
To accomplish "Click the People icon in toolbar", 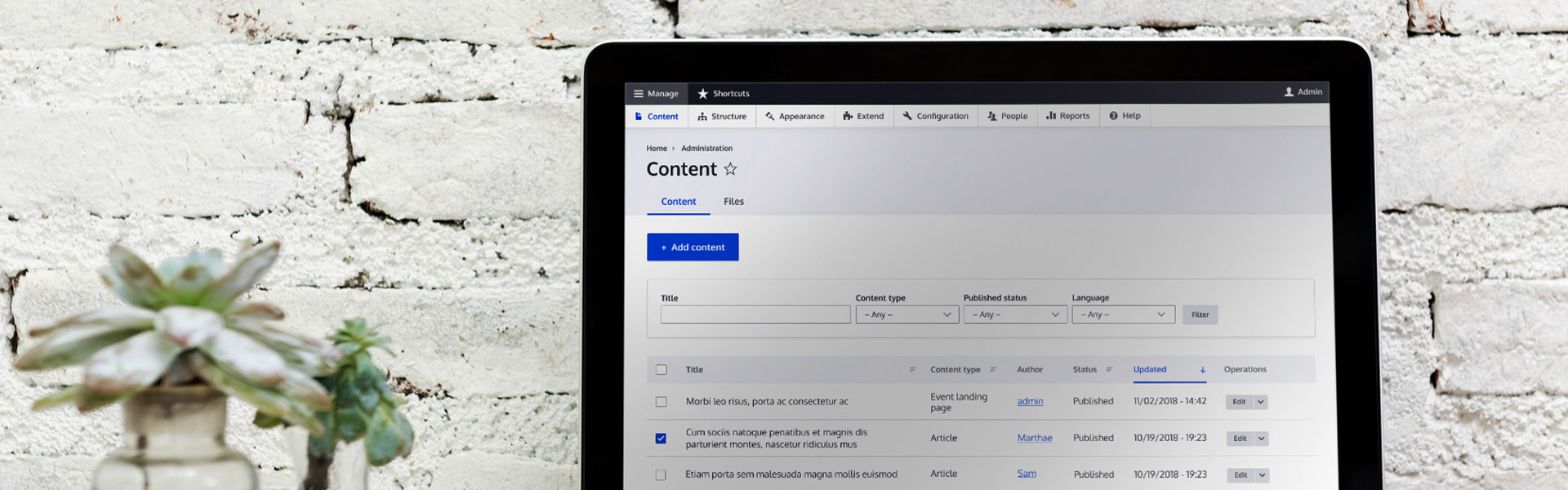I will (992, 117).
